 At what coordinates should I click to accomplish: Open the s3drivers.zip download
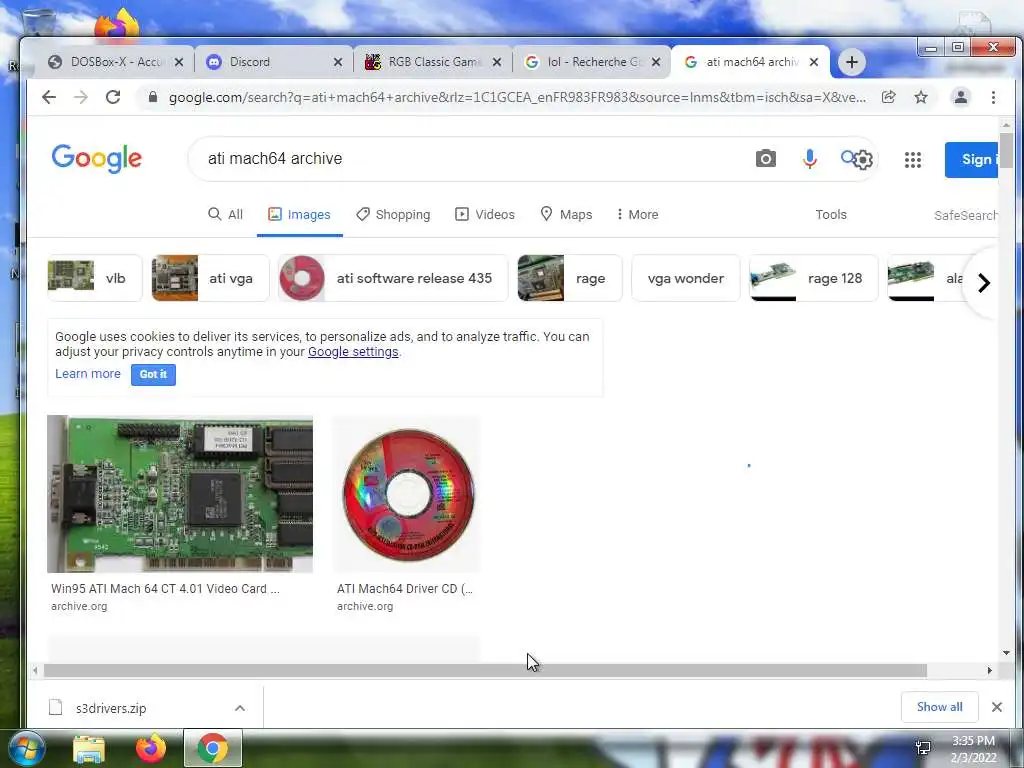[110, 708]
